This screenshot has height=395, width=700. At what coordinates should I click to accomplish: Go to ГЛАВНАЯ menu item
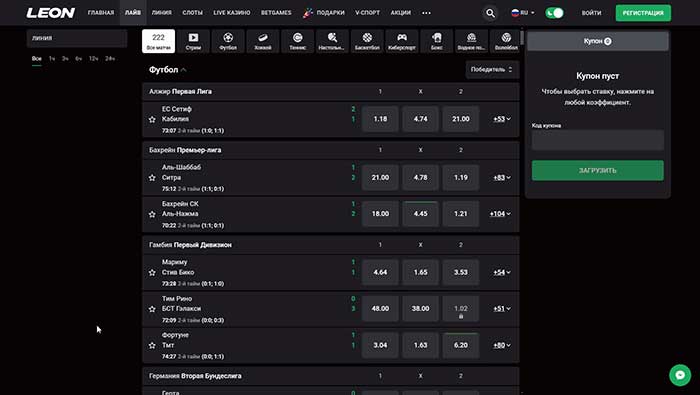pyautogui.click(x=101, y=13)
